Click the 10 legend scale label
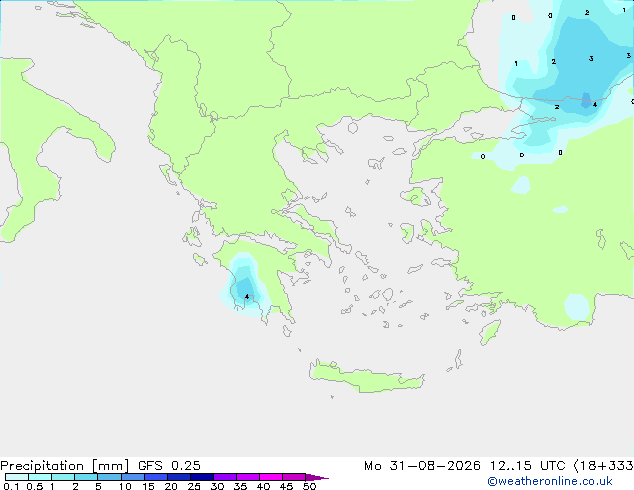The image size is (634, 490). tap(125, 486)
